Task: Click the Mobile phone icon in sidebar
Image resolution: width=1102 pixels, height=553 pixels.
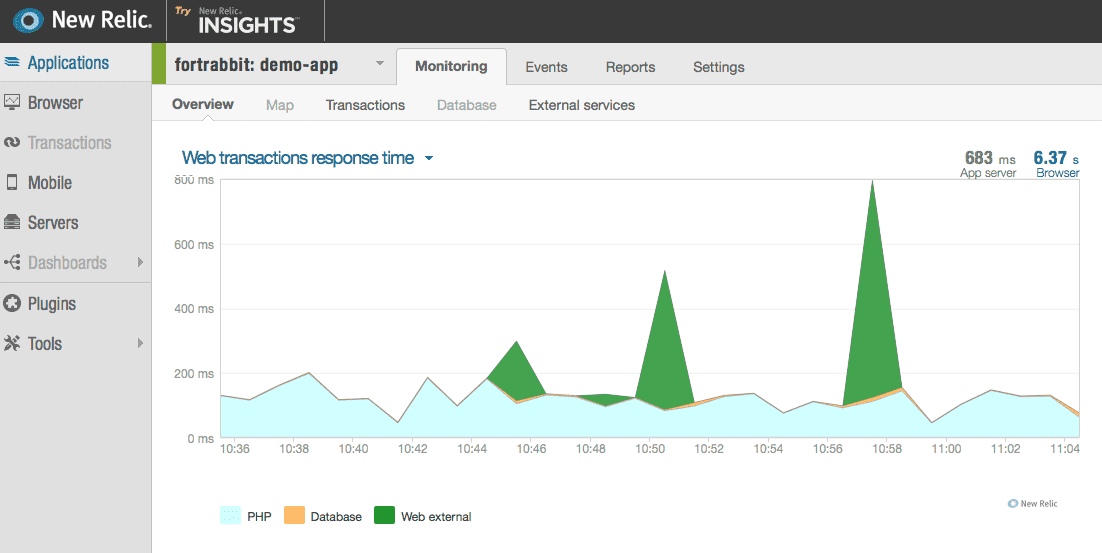Action: click(x=12, y=183)
